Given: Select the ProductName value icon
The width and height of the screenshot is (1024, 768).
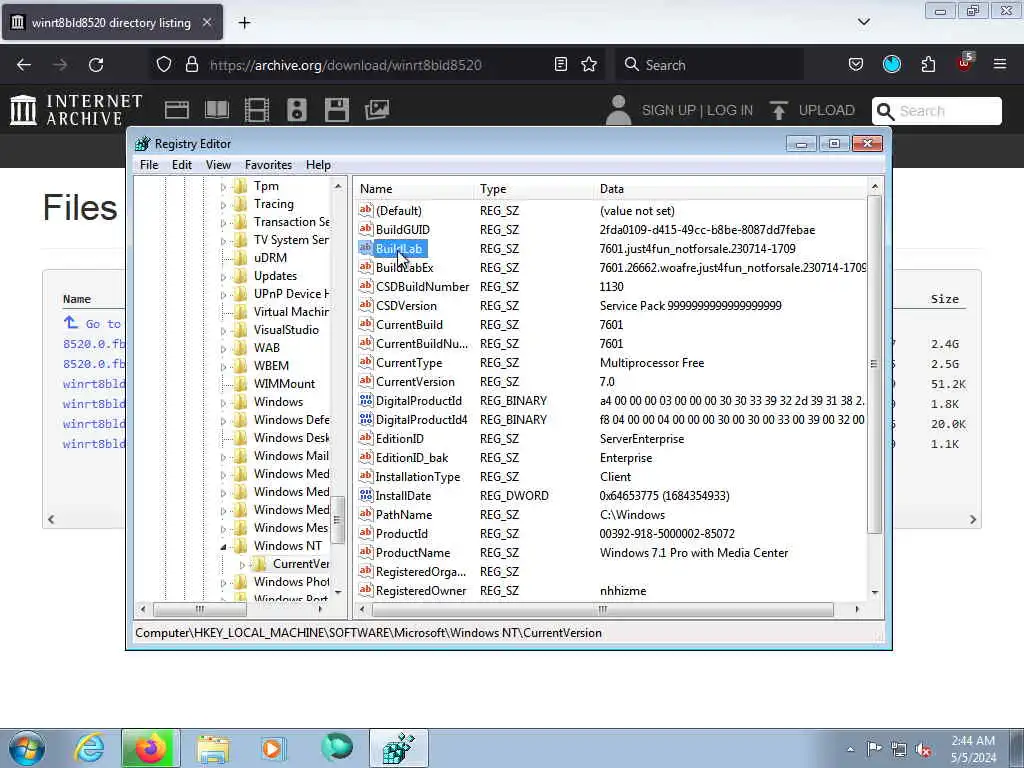Looking at the screenshot, I should (x=366, y=552).
